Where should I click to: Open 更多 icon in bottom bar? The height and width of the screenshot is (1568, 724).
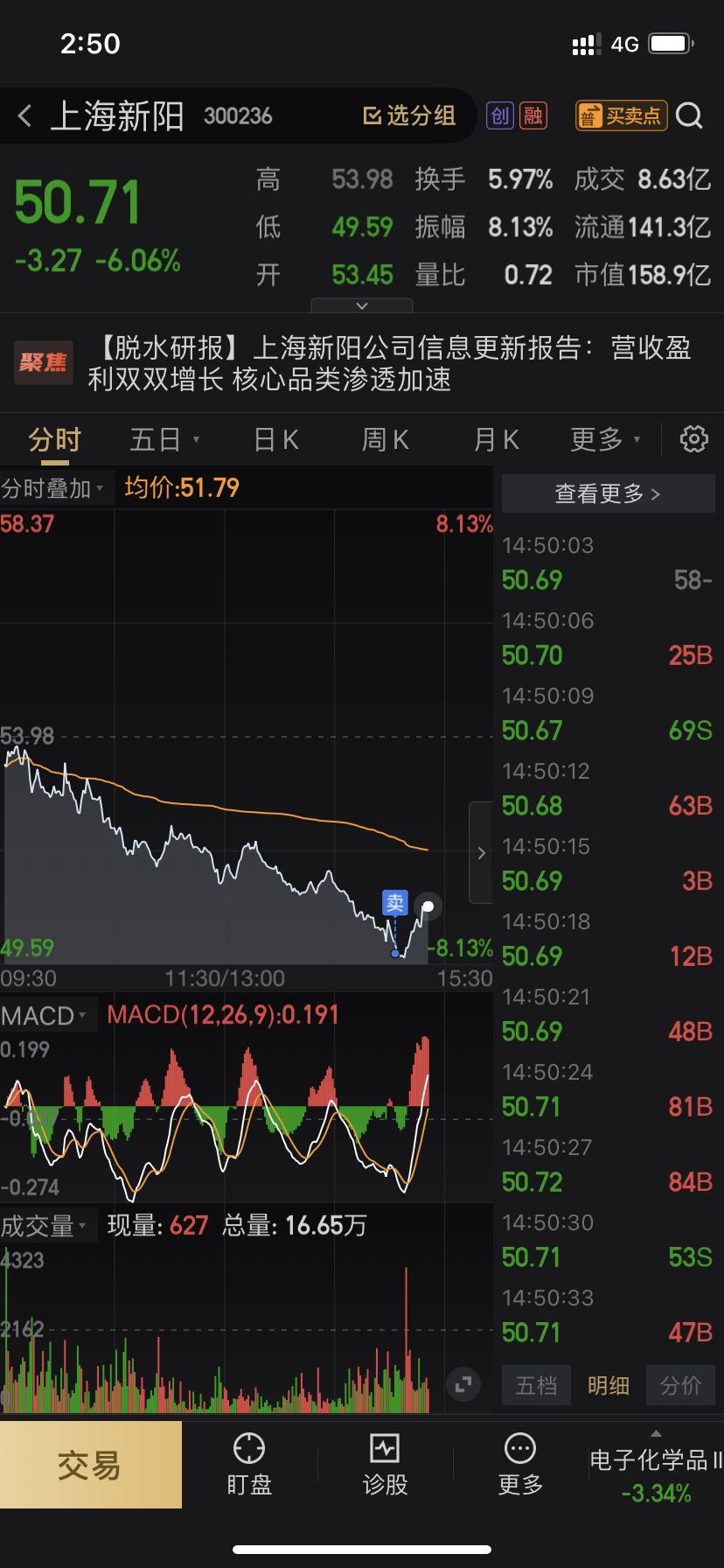point(520,1464)
